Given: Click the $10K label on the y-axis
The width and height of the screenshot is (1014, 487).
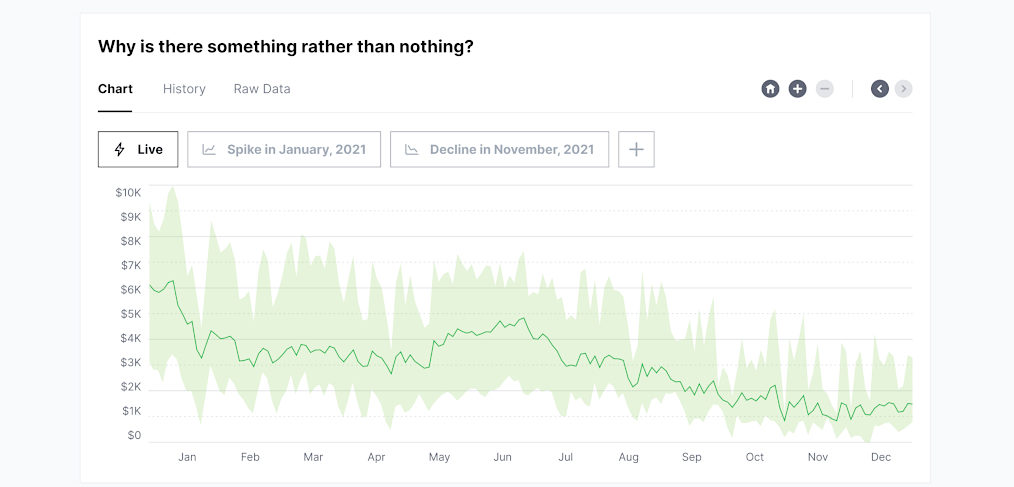Looking at the screenshot, I should click(128, 192).
